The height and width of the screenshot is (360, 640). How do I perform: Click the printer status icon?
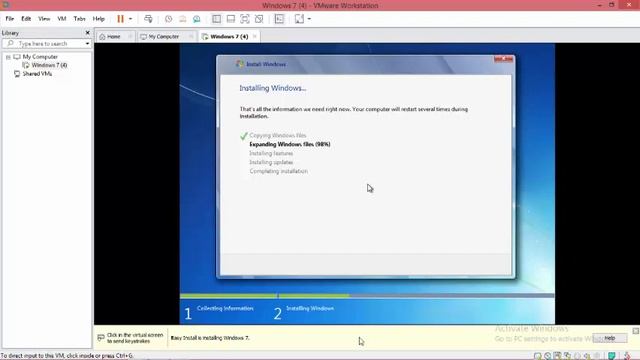597,356
